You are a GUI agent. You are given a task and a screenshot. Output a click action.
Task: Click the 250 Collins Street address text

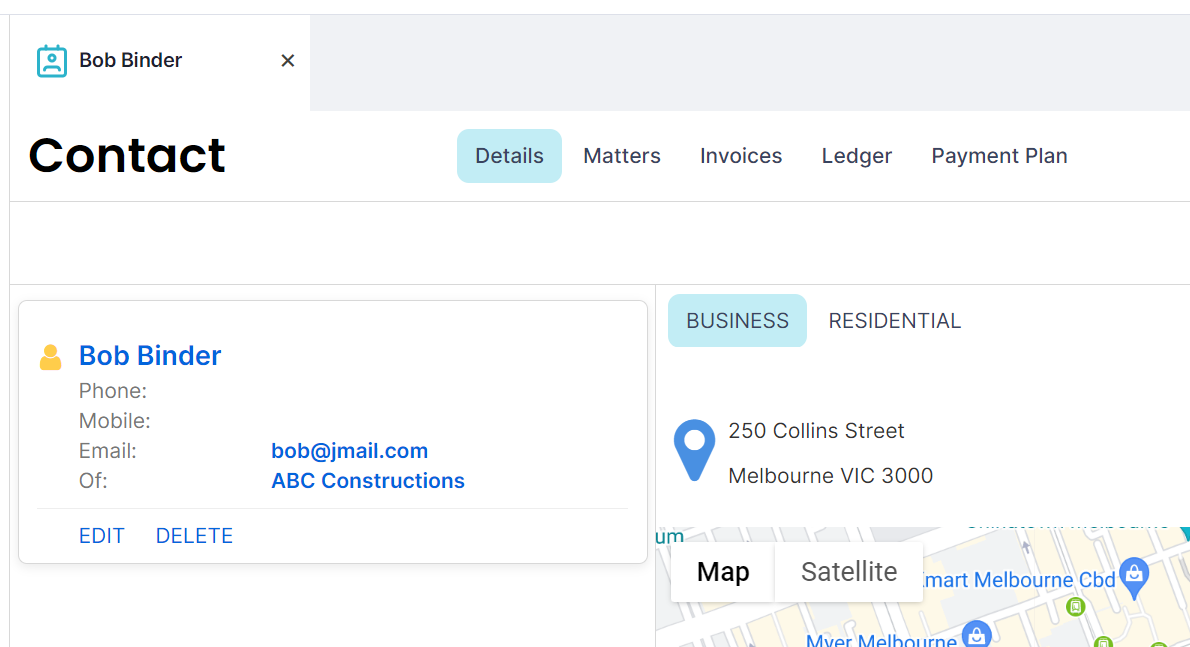(816, 431)
